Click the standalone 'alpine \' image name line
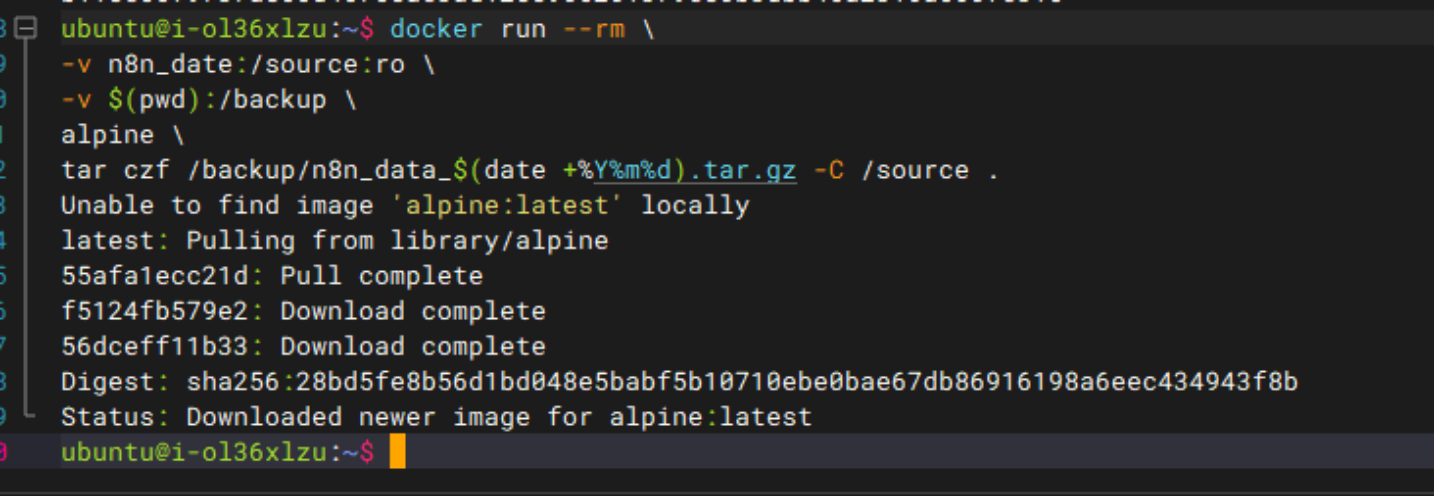The height and width of the screenshot is (496, 1435). (x=123, y=135)
